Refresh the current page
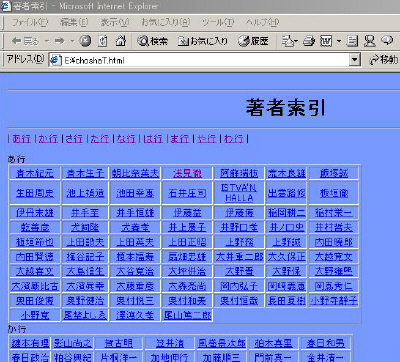 click(x=103, y=41)
